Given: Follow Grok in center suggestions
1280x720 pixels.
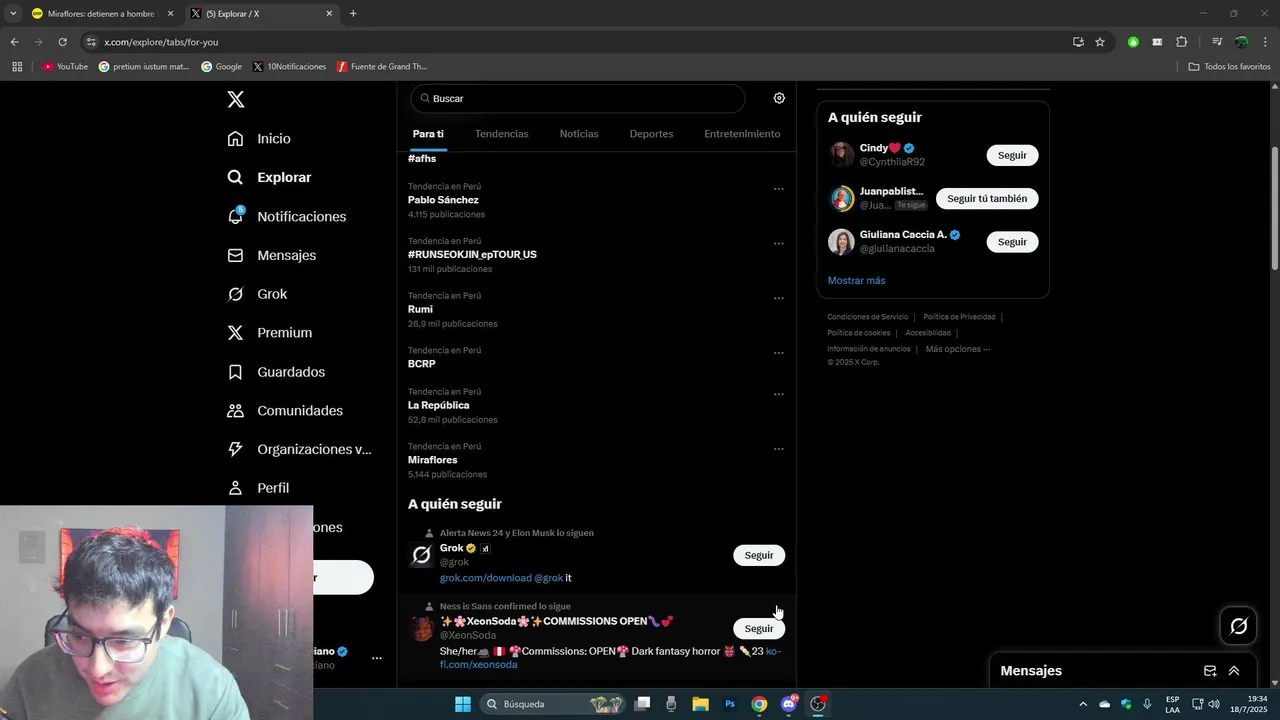Looking at the screenshot, I should [x=759, y=555].
